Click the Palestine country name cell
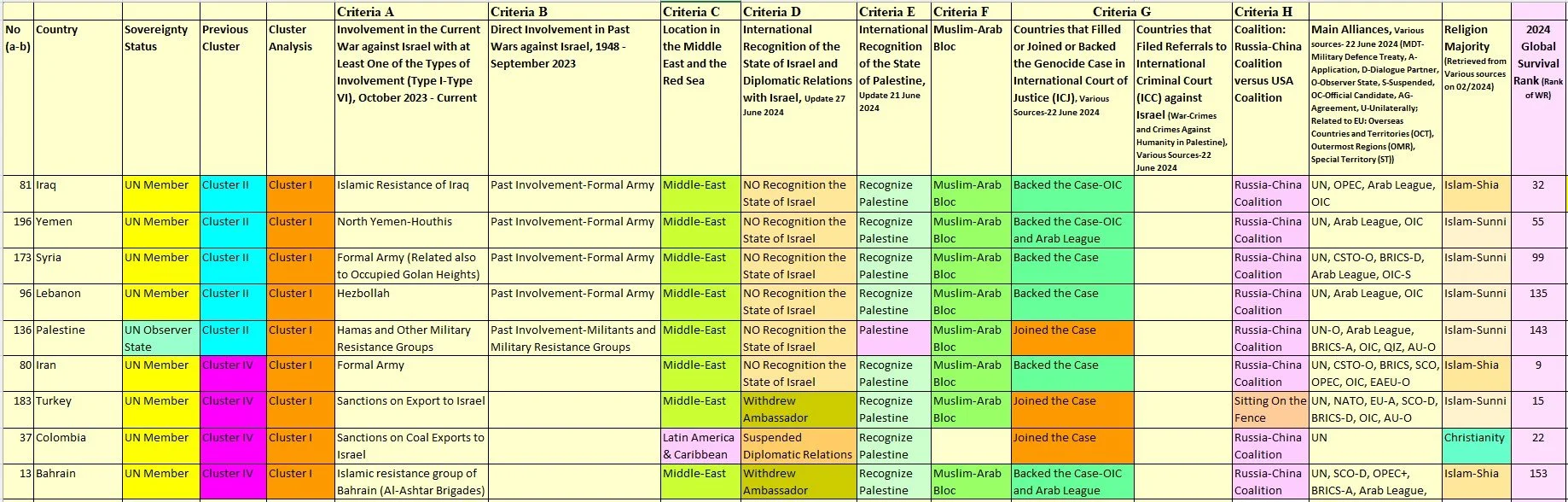 tap(78, 338)
